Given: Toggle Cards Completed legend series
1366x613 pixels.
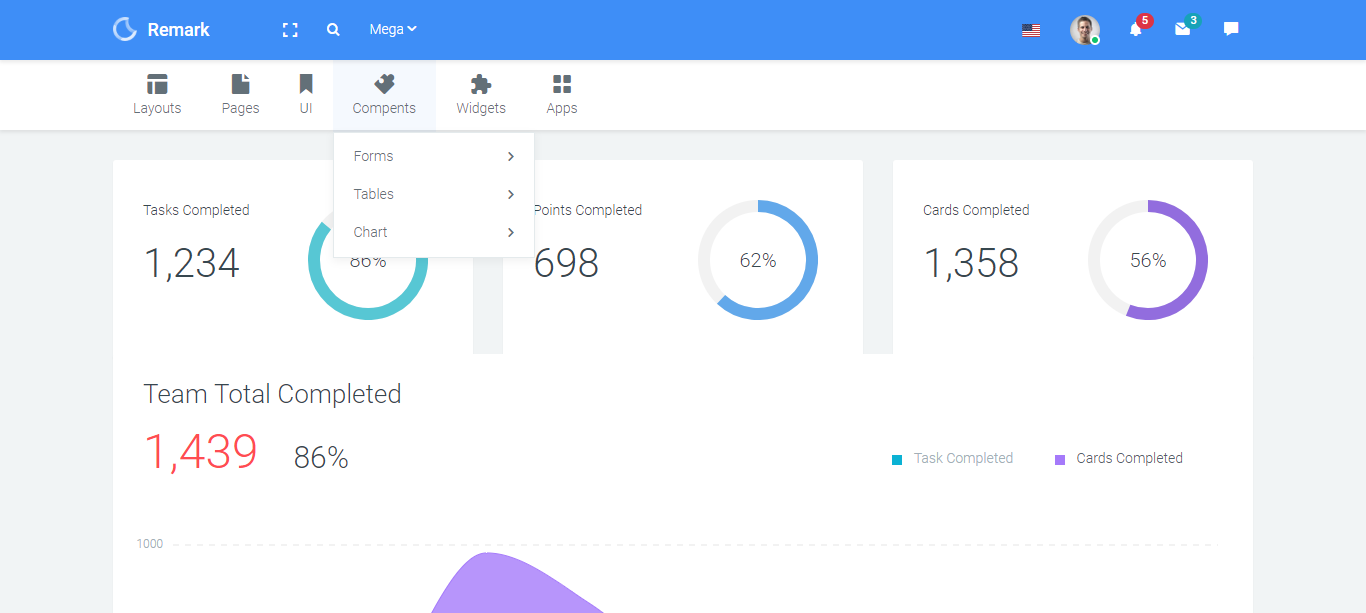Looking at the screenshot, I should 1119,459.
